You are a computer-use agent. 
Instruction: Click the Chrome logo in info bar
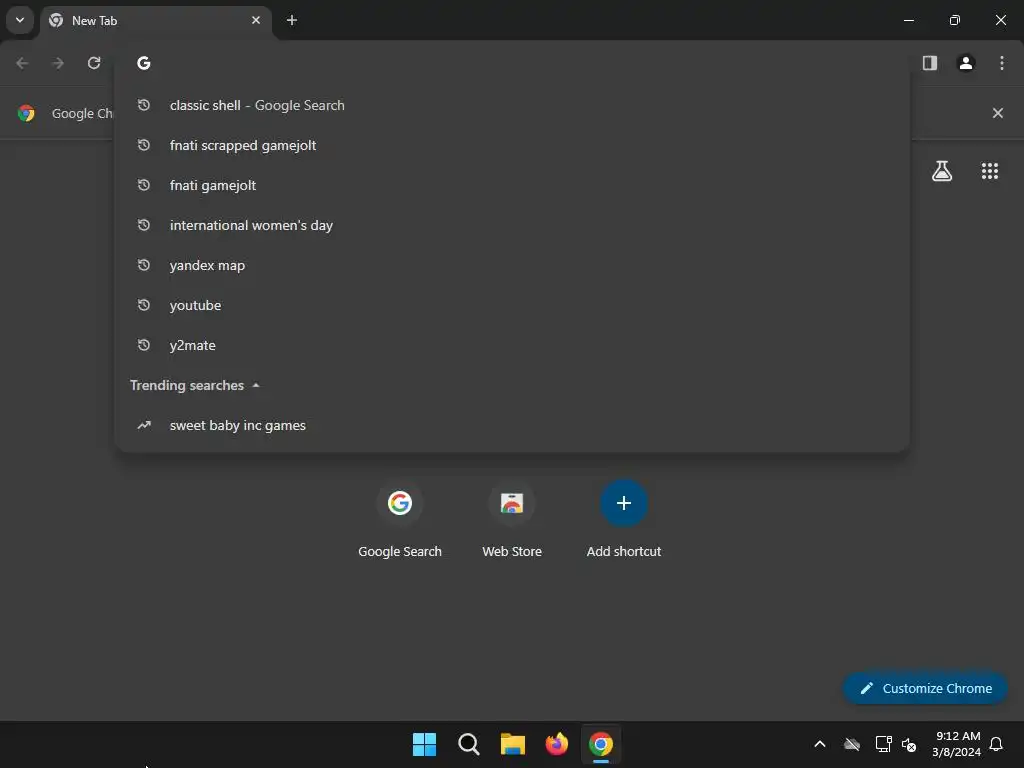pos(26,113)
